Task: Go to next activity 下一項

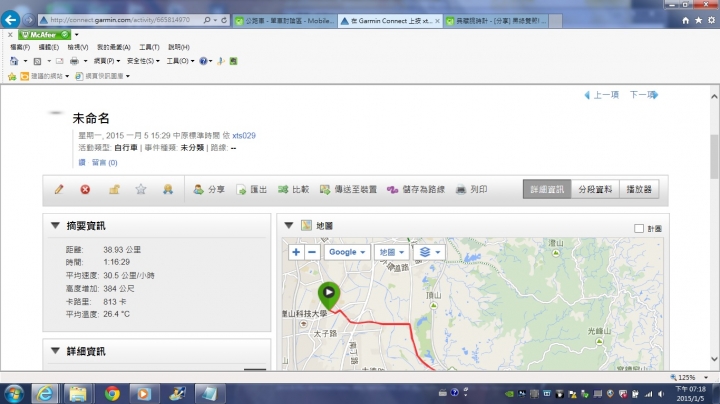Action: (644, 95)
